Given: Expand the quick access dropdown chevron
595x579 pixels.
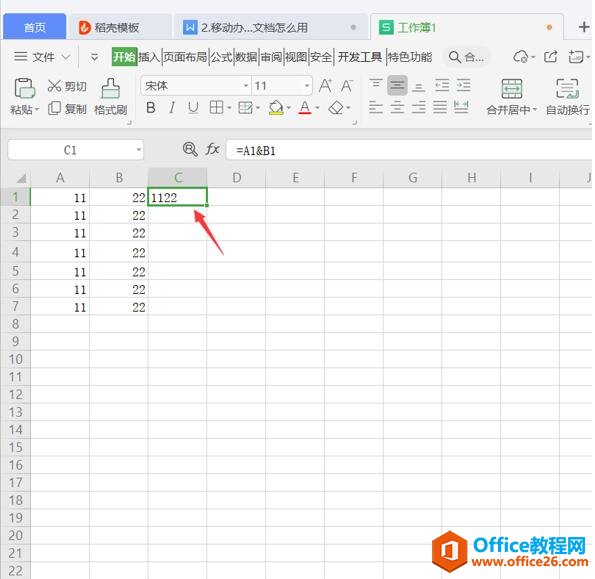Looking at the screenshot, I should click(94, 57).
